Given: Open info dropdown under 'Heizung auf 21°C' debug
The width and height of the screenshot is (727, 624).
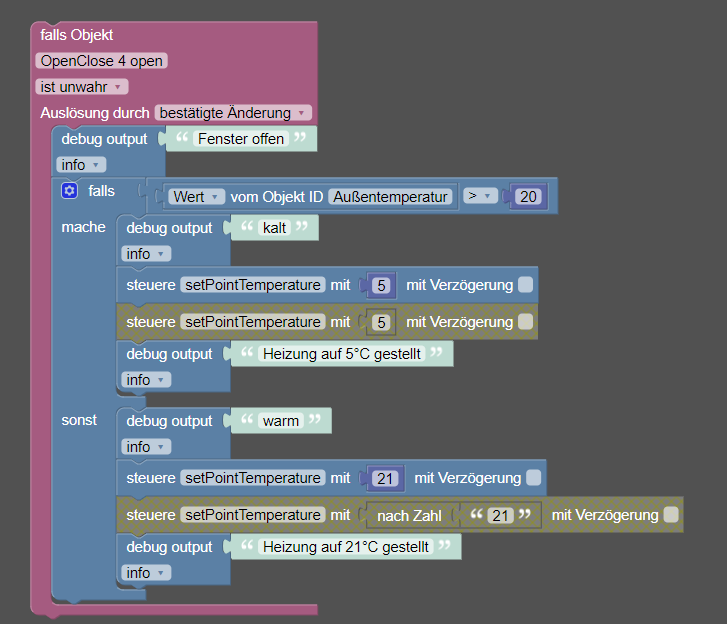Looking at the screenshot, I should click(146, 573).
